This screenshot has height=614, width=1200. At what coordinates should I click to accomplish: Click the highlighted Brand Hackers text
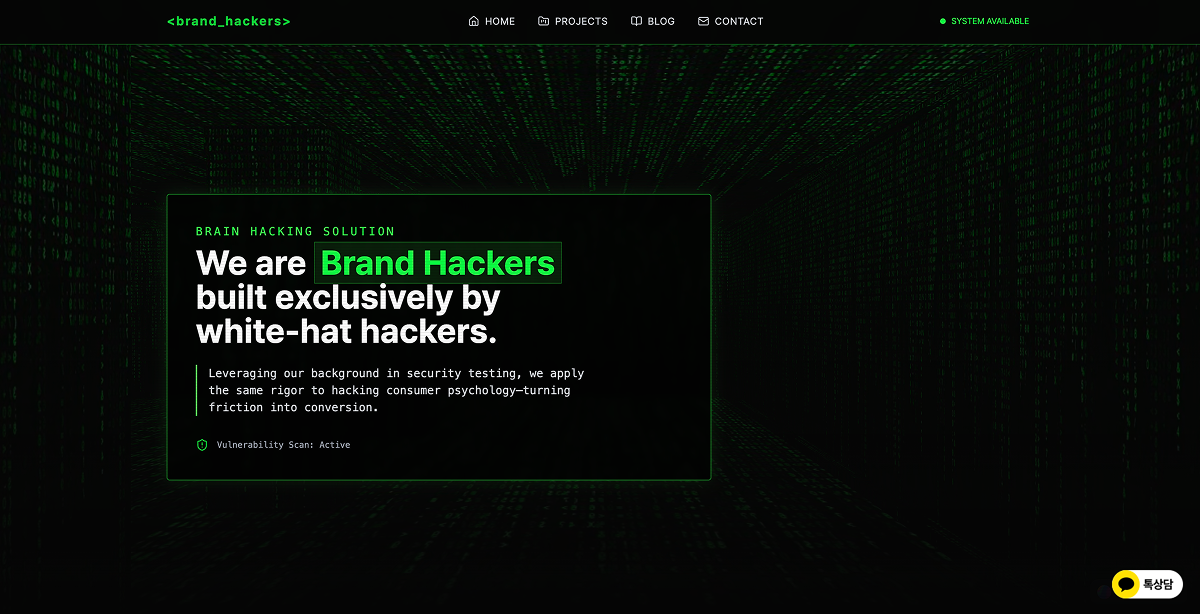click(x=438, y=263)
